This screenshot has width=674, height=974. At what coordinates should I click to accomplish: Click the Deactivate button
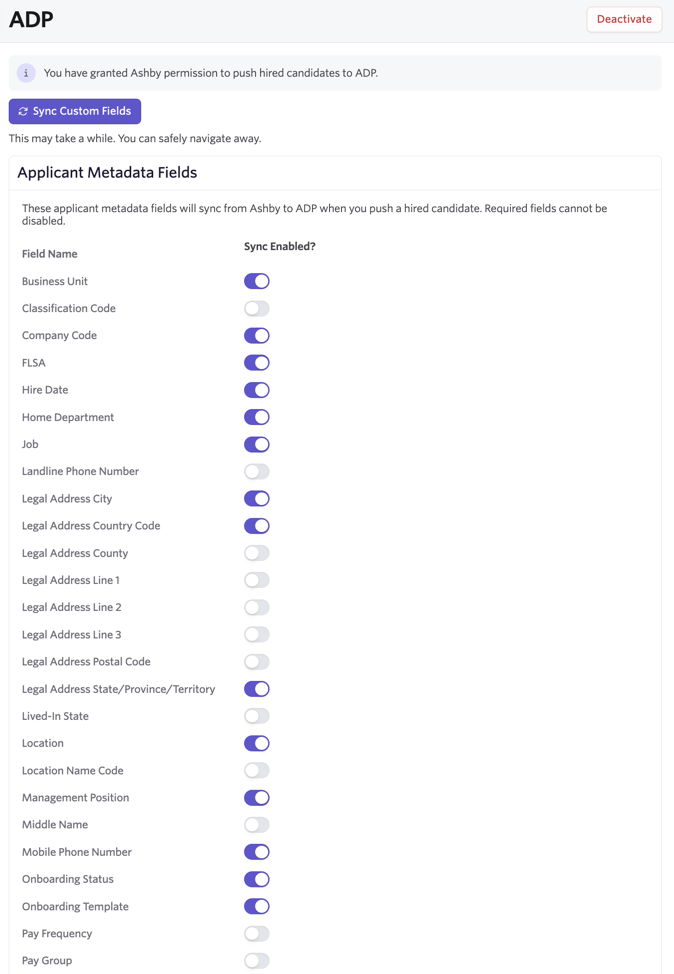[x=624, y=19]
